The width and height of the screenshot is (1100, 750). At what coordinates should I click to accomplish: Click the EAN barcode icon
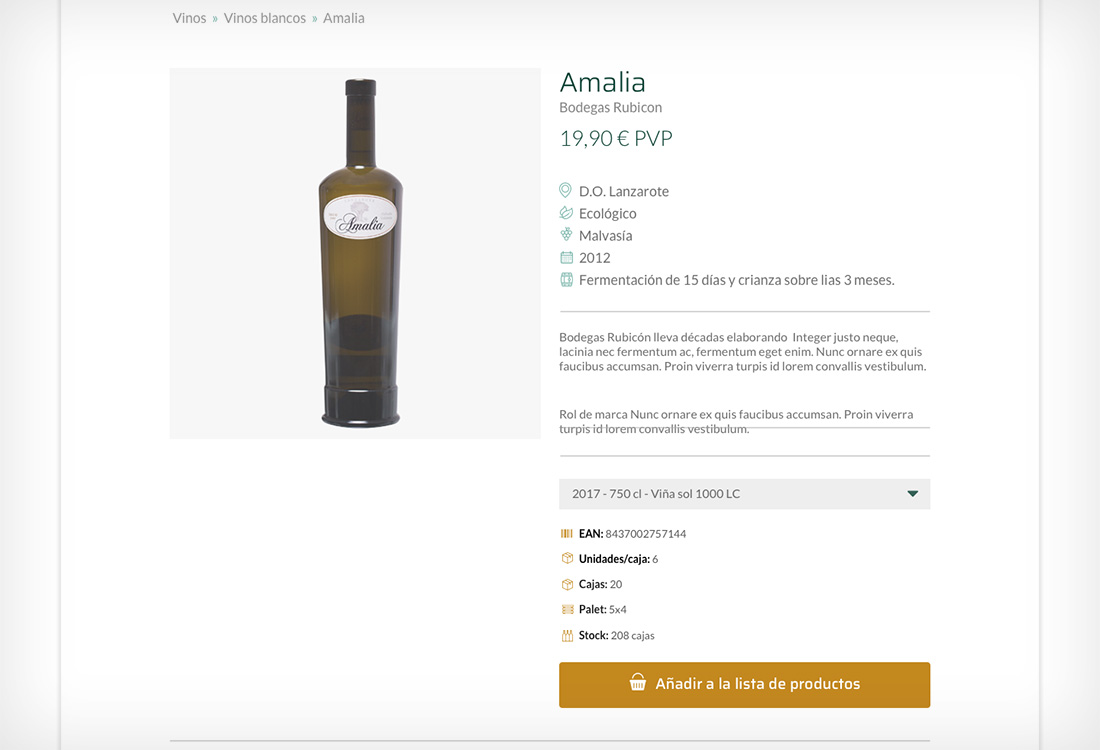[x=567, y=533]
